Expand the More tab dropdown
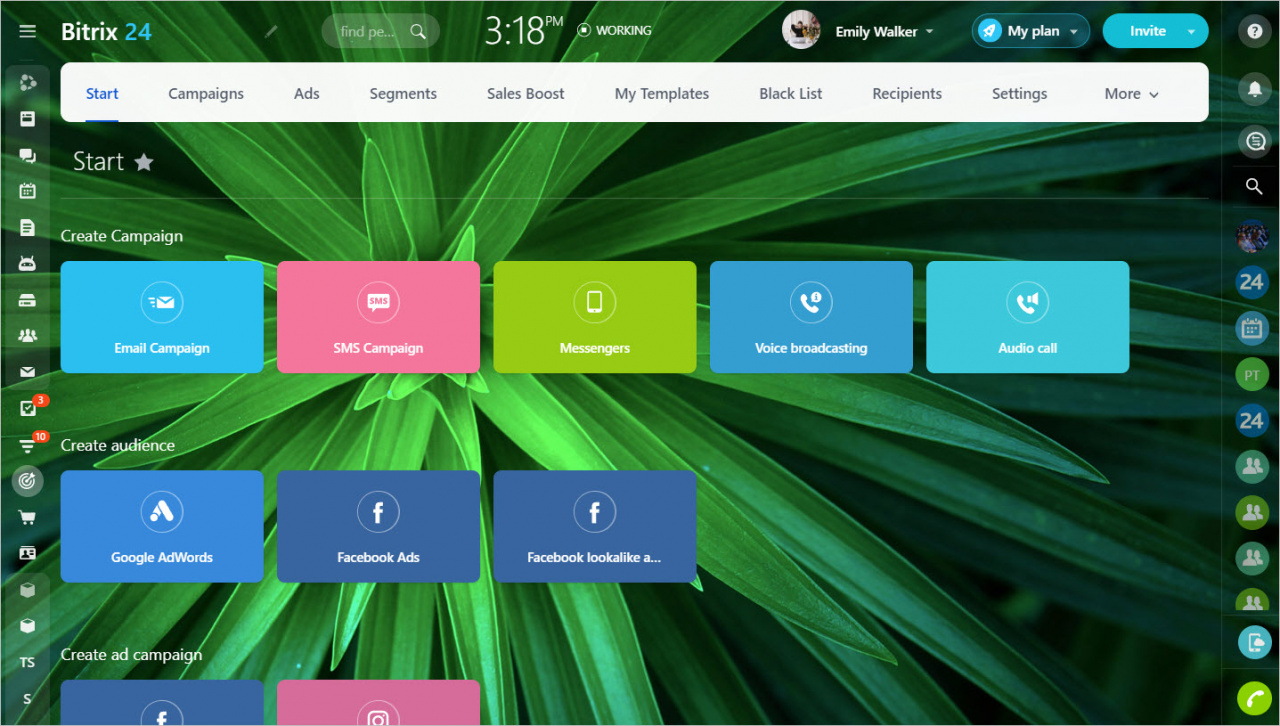Screen dimensions: 1280x726 (1132, 93)
